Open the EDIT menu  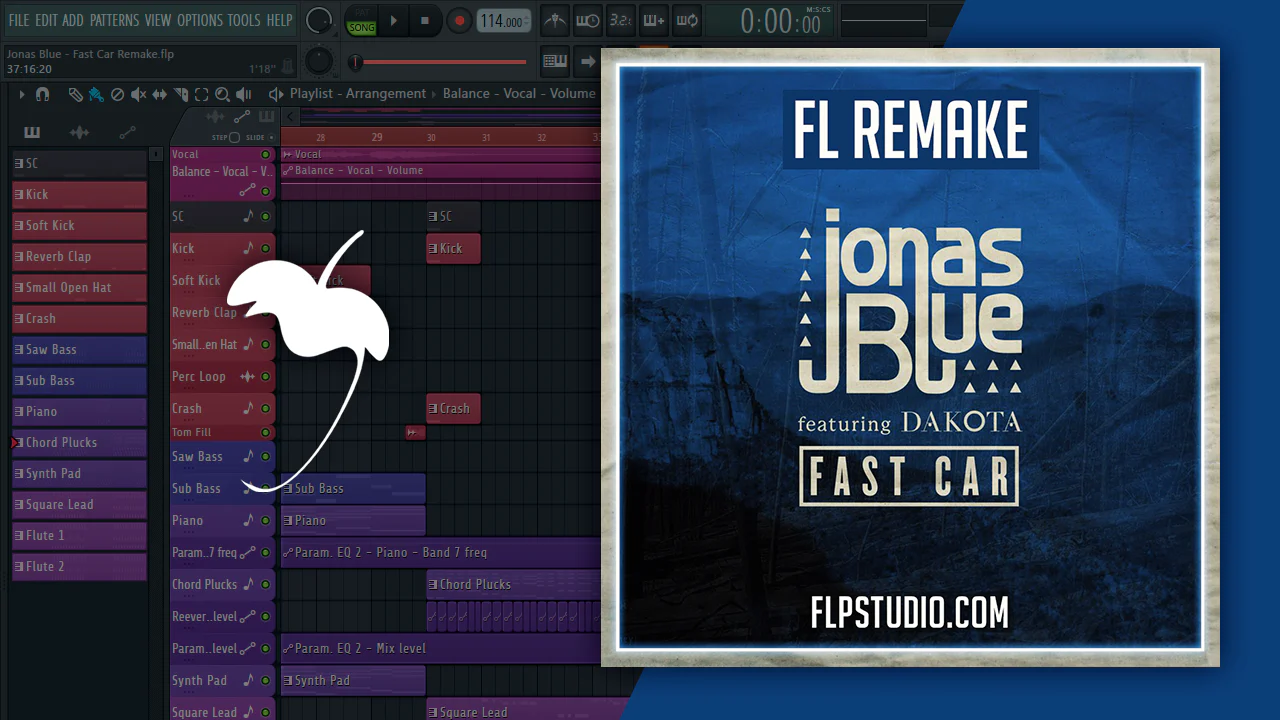pyautogui.click(x=46, y=20)
